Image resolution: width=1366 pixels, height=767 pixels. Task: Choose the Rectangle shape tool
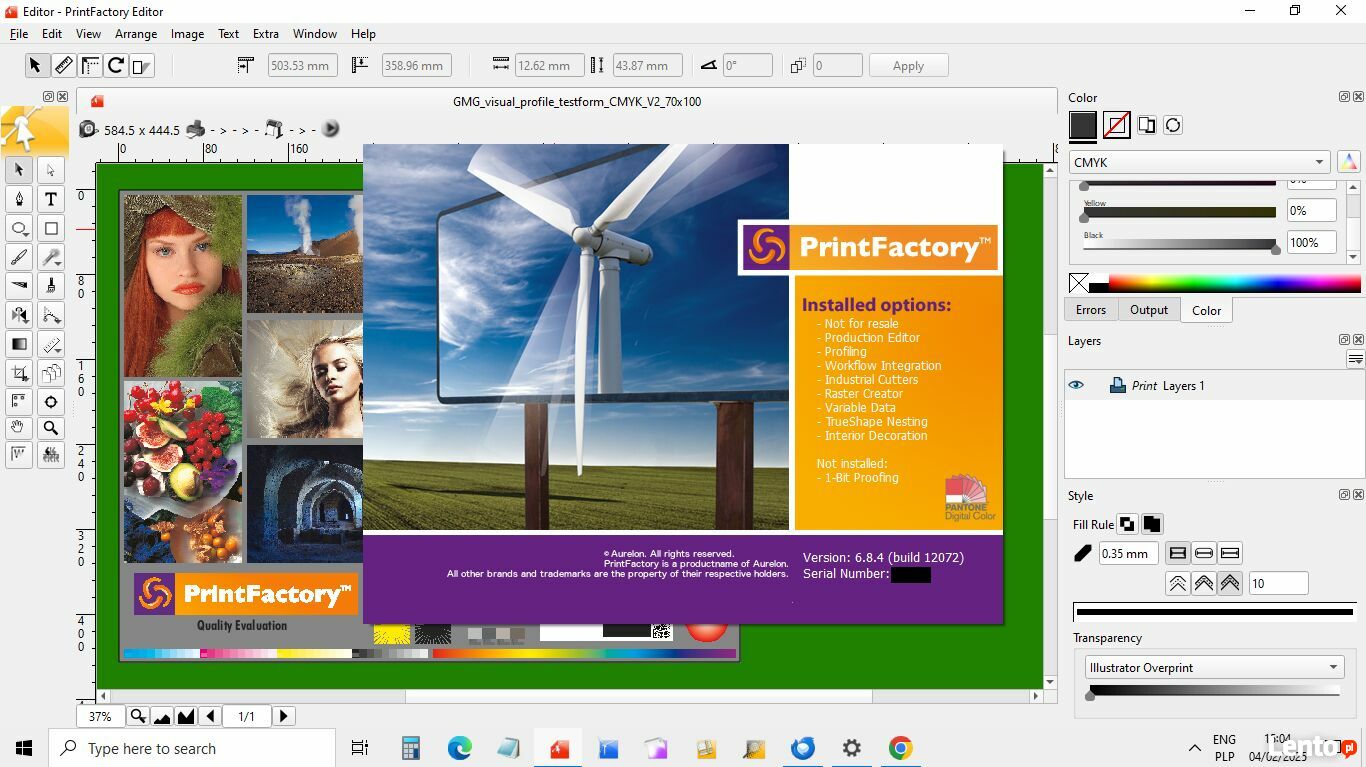click(x=51, y=228)
